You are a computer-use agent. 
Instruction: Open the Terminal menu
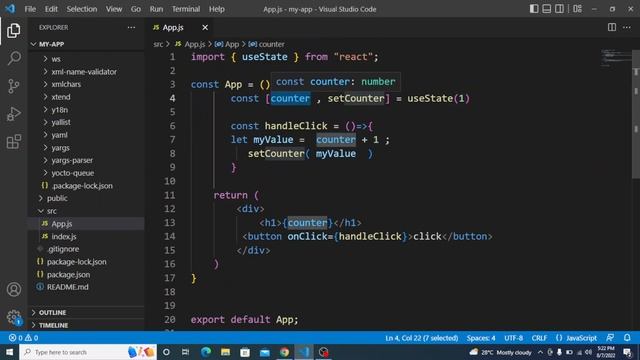(x=186, y=9)
